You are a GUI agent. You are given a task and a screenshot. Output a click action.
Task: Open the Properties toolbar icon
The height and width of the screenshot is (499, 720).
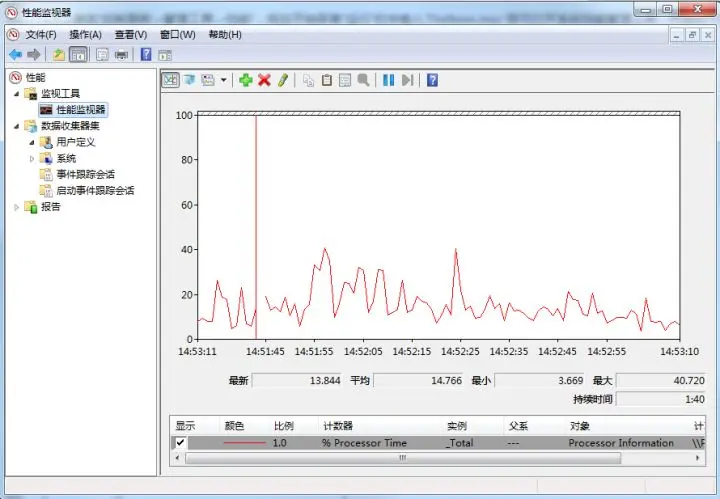102,55
